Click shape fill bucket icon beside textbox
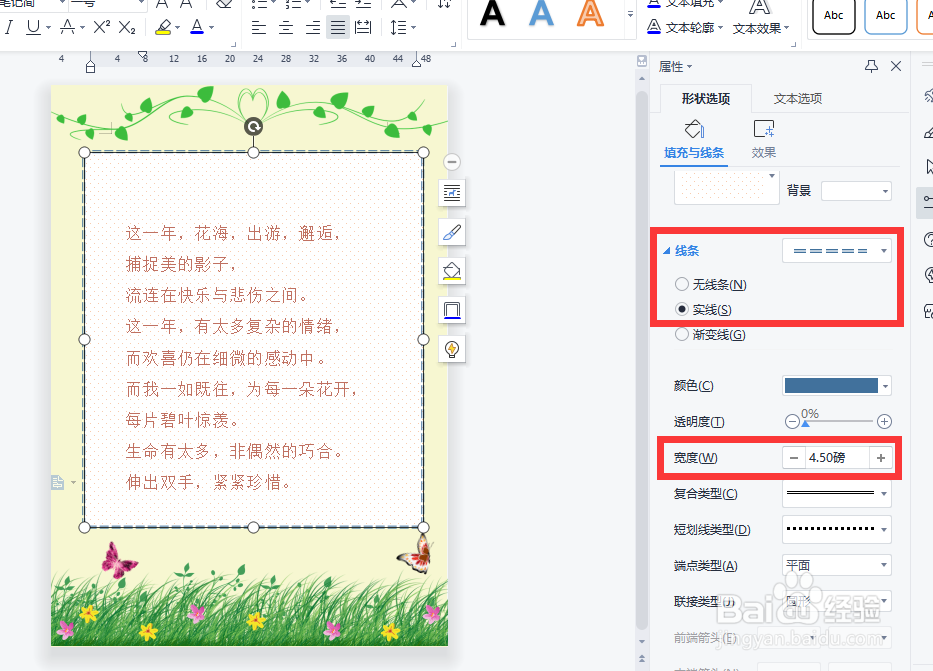The image size is (933, 671). pos(452,271)
